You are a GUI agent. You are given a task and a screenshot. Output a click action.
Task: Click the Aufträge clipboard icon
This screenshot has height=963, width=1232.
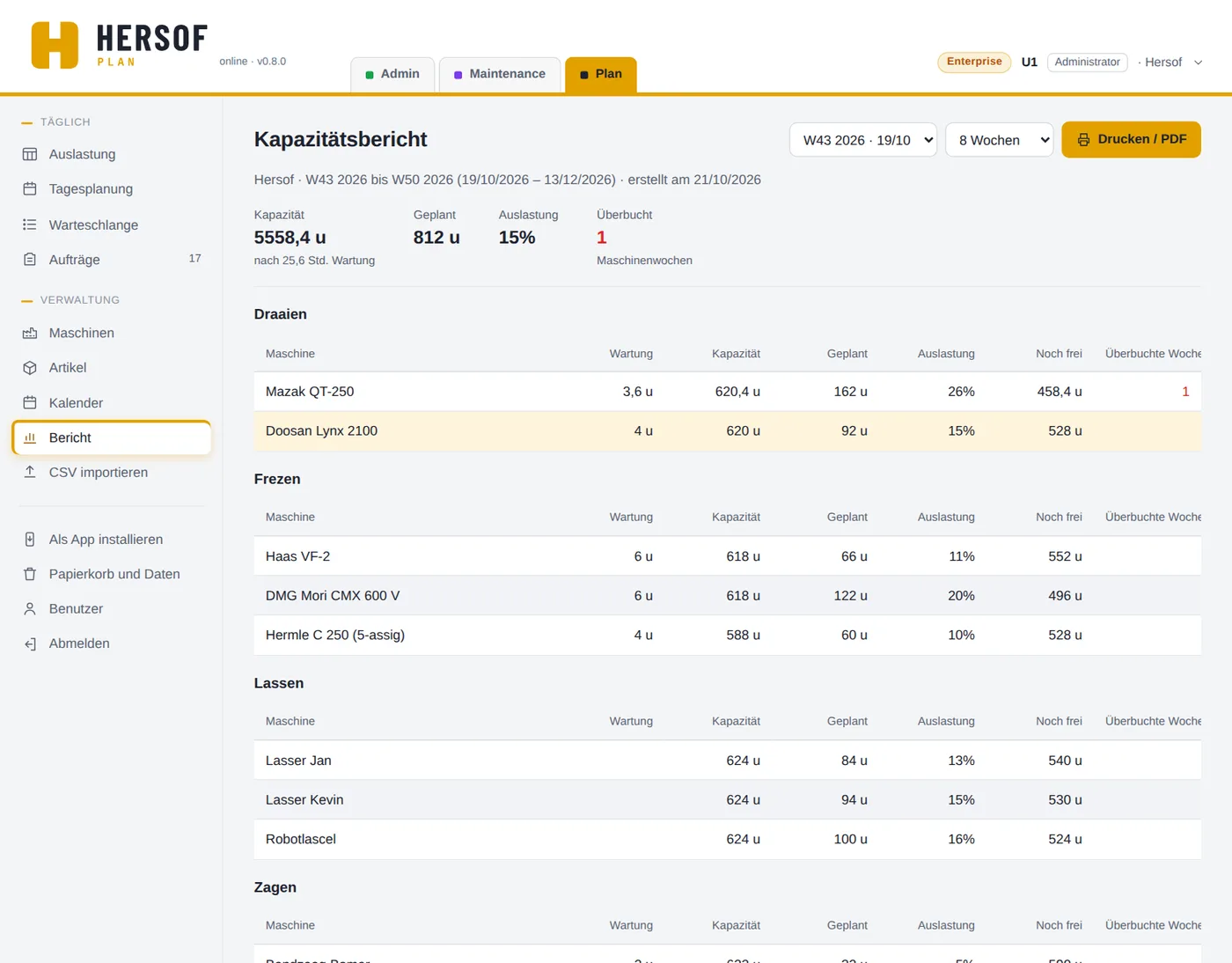[30, 260]
